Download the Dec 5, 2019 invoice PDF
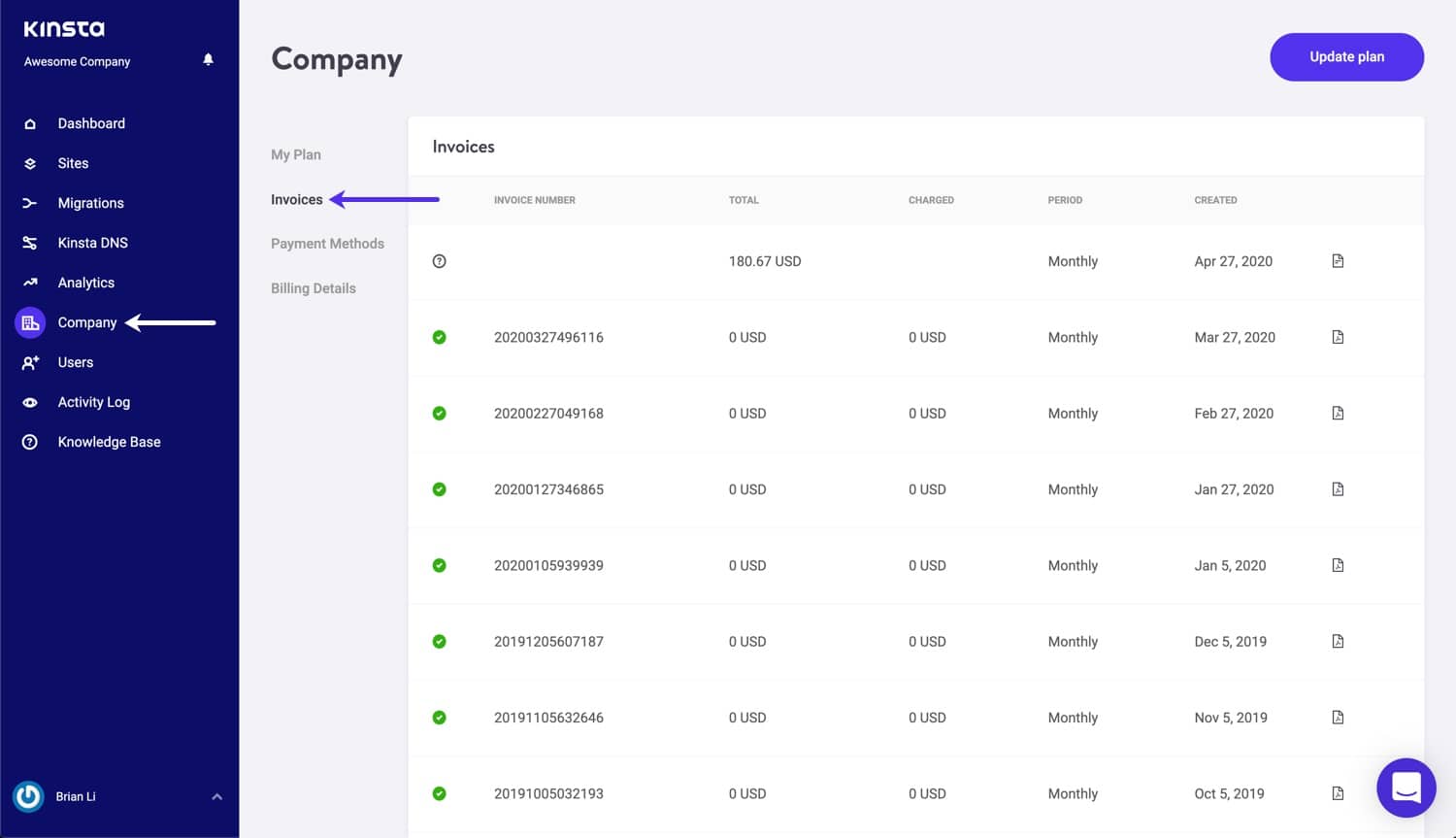The height and width of the screenshot is (838, 1456). tap(1338, 642)
